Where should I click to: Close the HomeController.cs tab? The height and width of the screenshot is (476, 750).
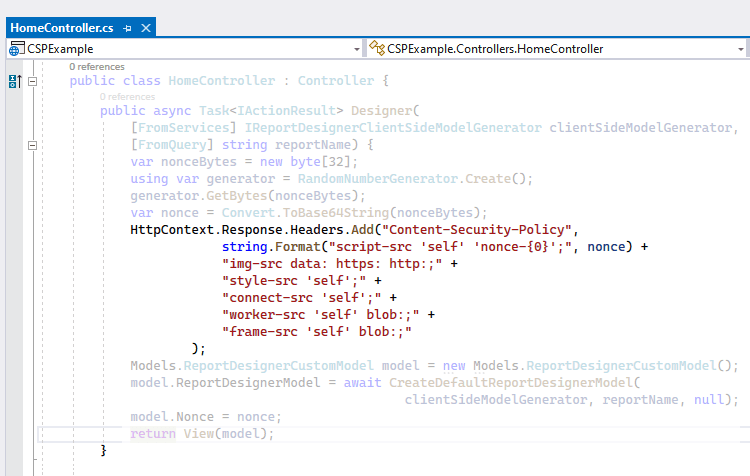(x=146, y=28)
